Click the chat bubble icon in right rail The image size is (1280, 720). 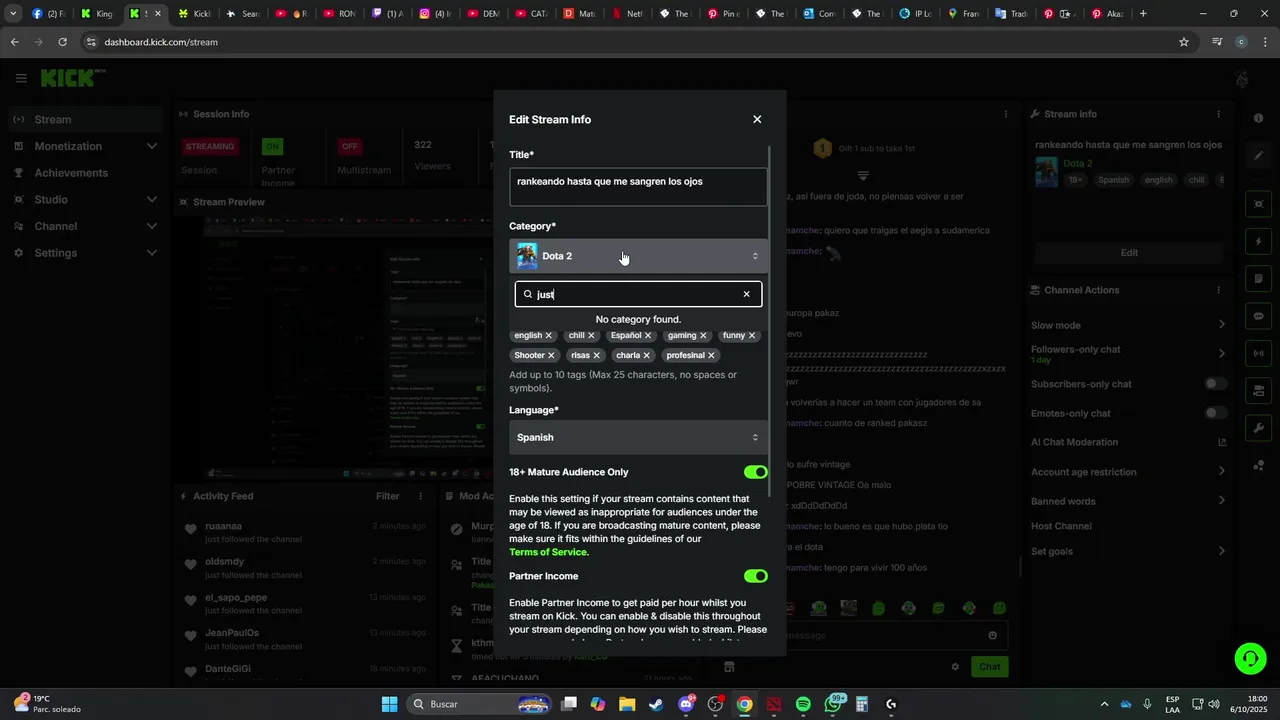(x=1258, y=316)
